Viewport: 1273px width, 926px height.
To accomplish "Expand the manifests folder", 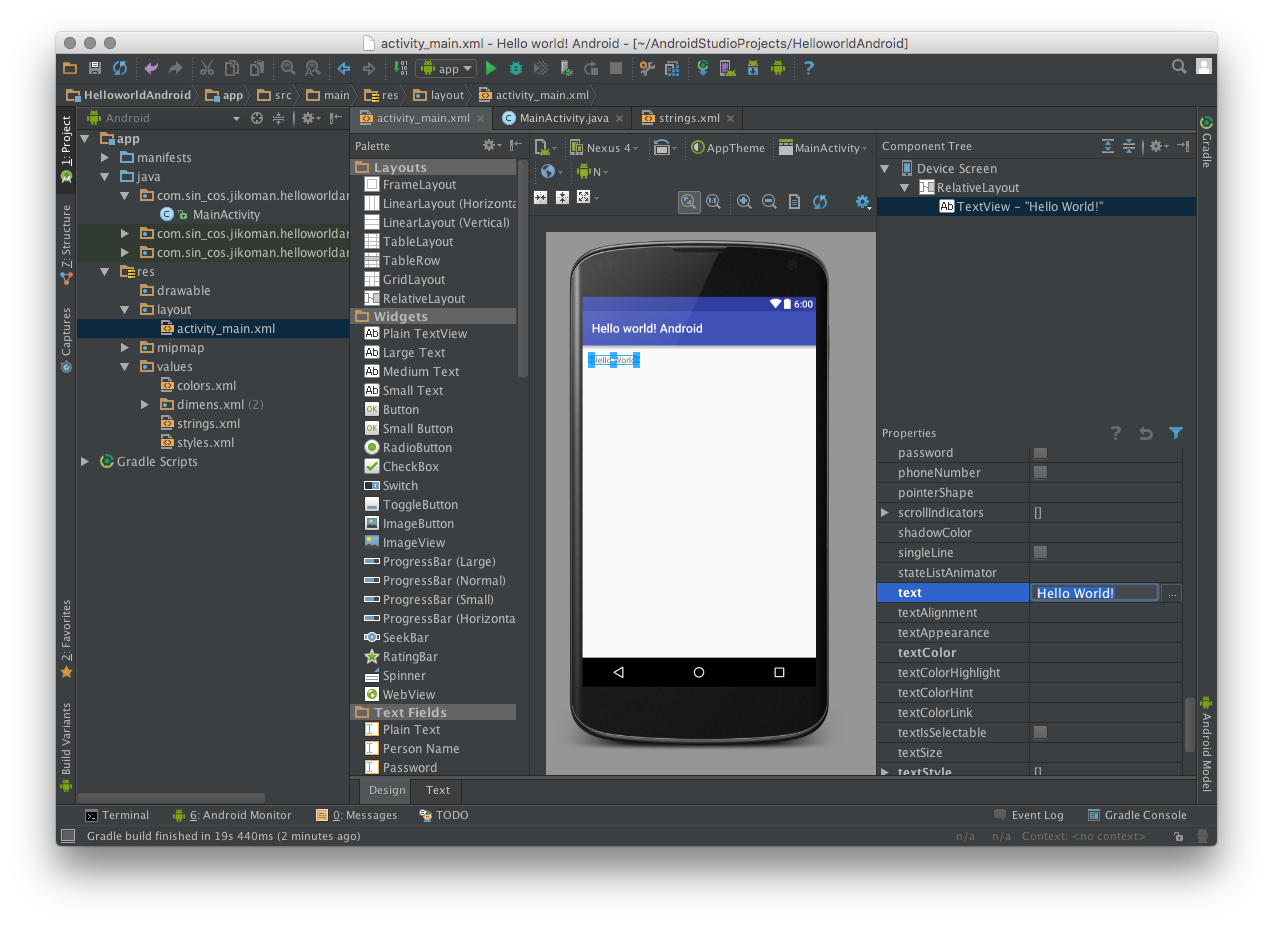I will pyautogui.click(x=105, y=157).
